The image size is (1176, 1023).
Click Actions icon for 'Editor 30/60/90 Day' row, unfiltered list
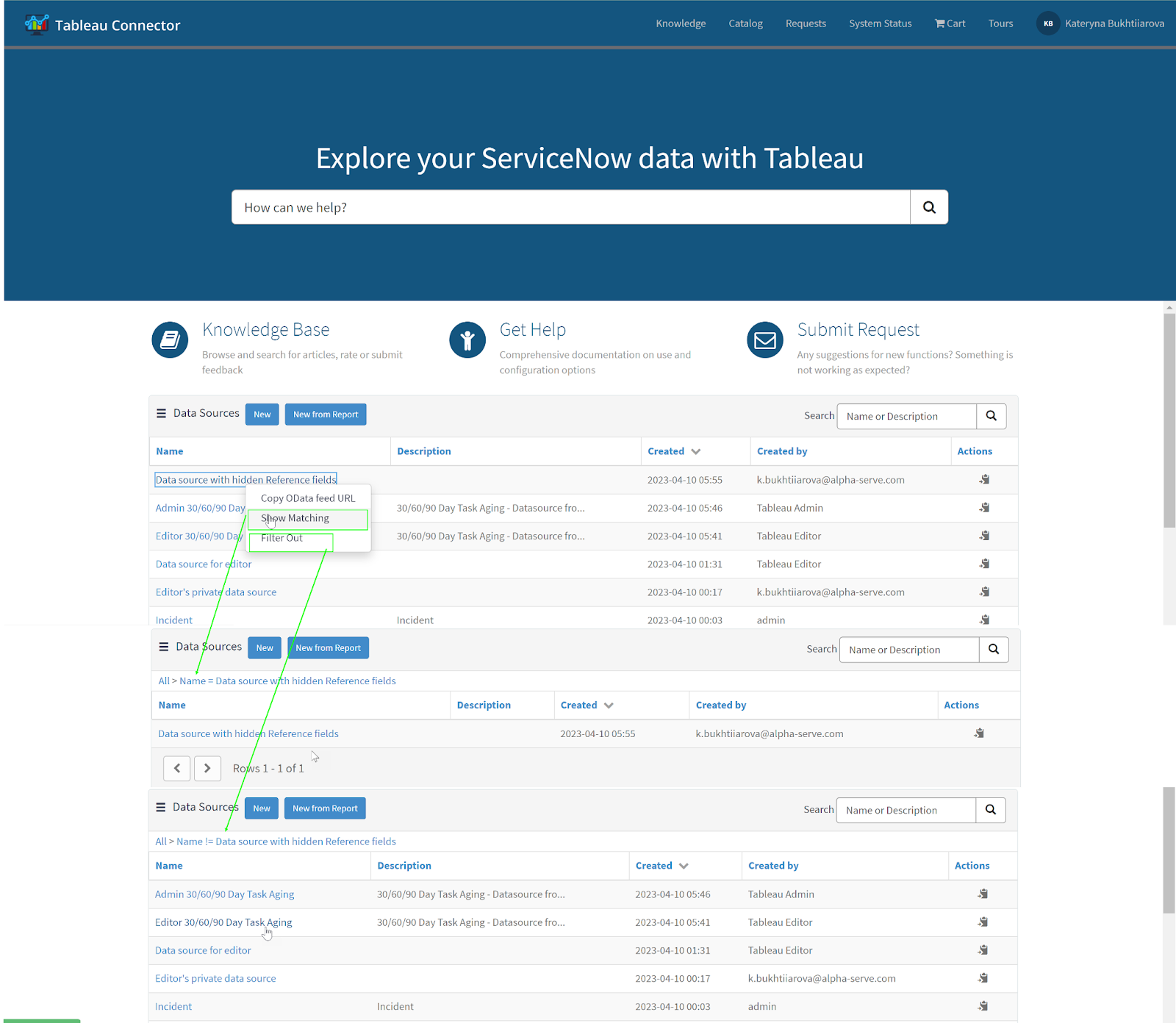pyautogui.click(x=984, y=535)
